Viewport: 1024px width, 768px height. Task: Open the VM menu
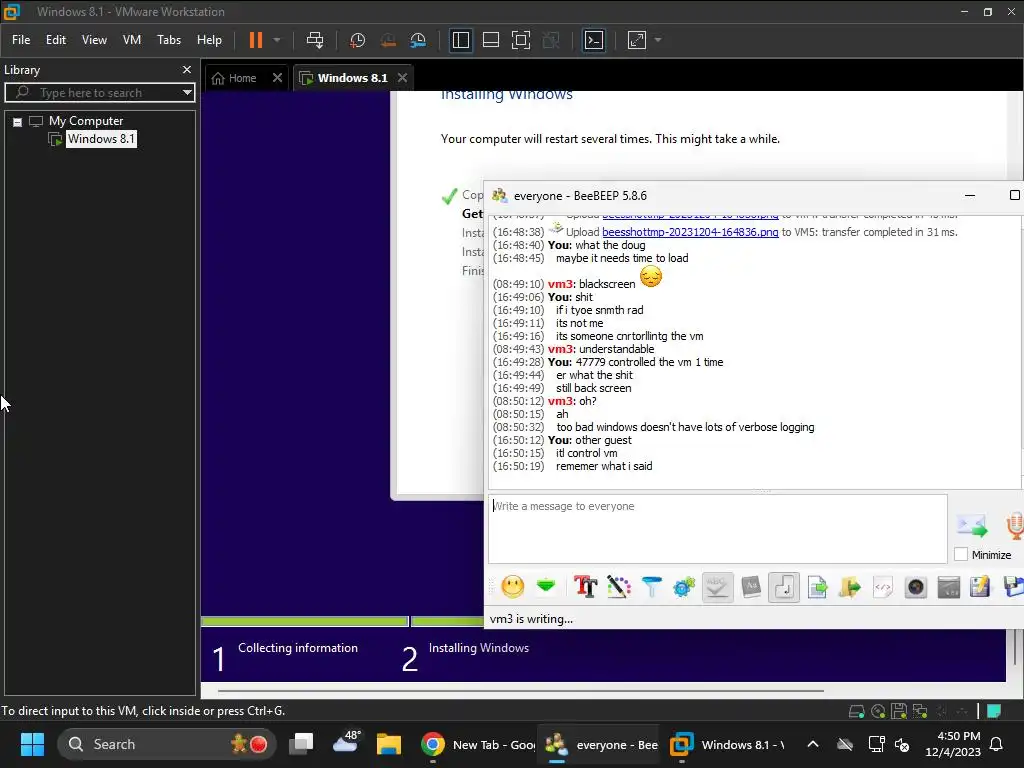[x=132, y=40]
